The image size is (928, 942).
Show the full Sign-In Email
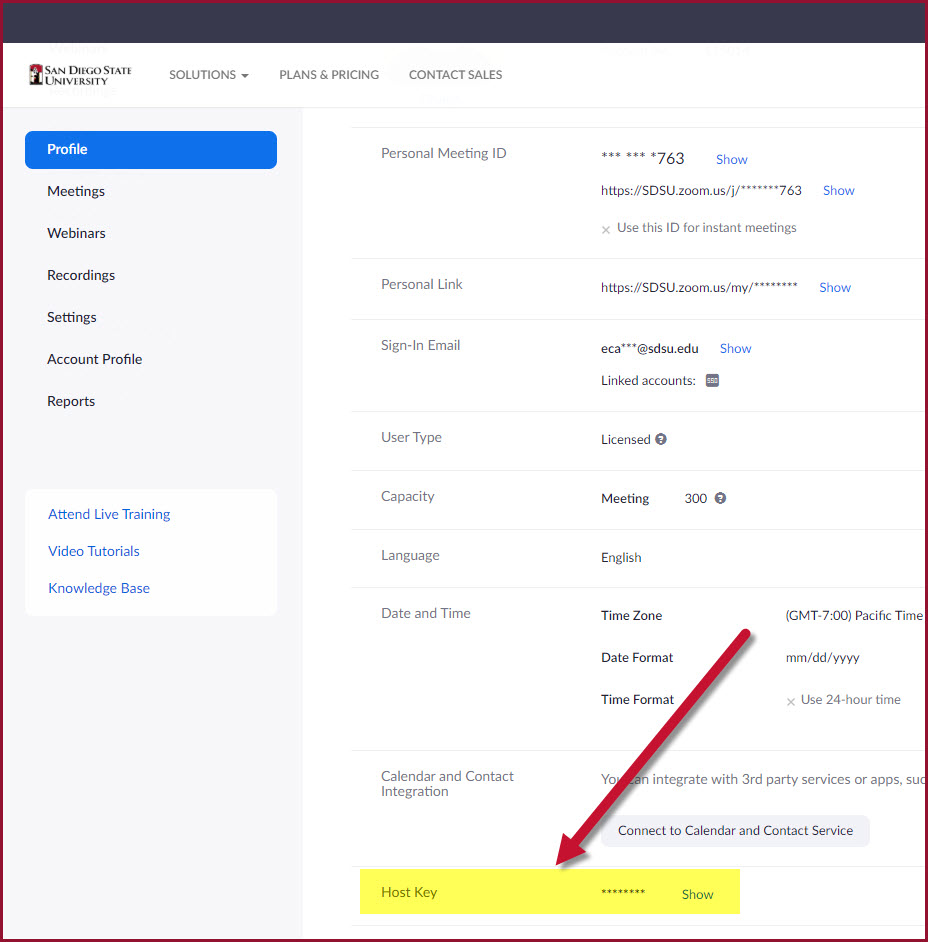click(735, 348)
